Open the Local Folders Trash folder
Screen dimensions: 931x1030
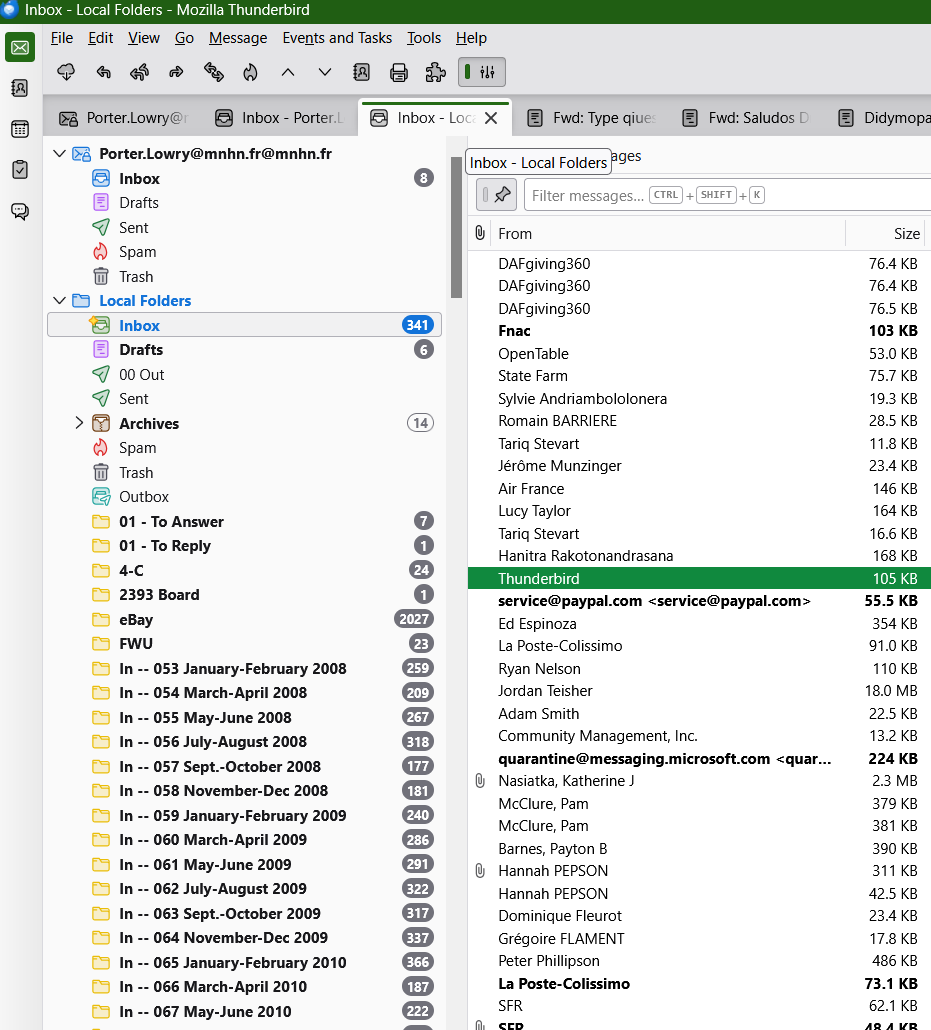pos(244,472)
